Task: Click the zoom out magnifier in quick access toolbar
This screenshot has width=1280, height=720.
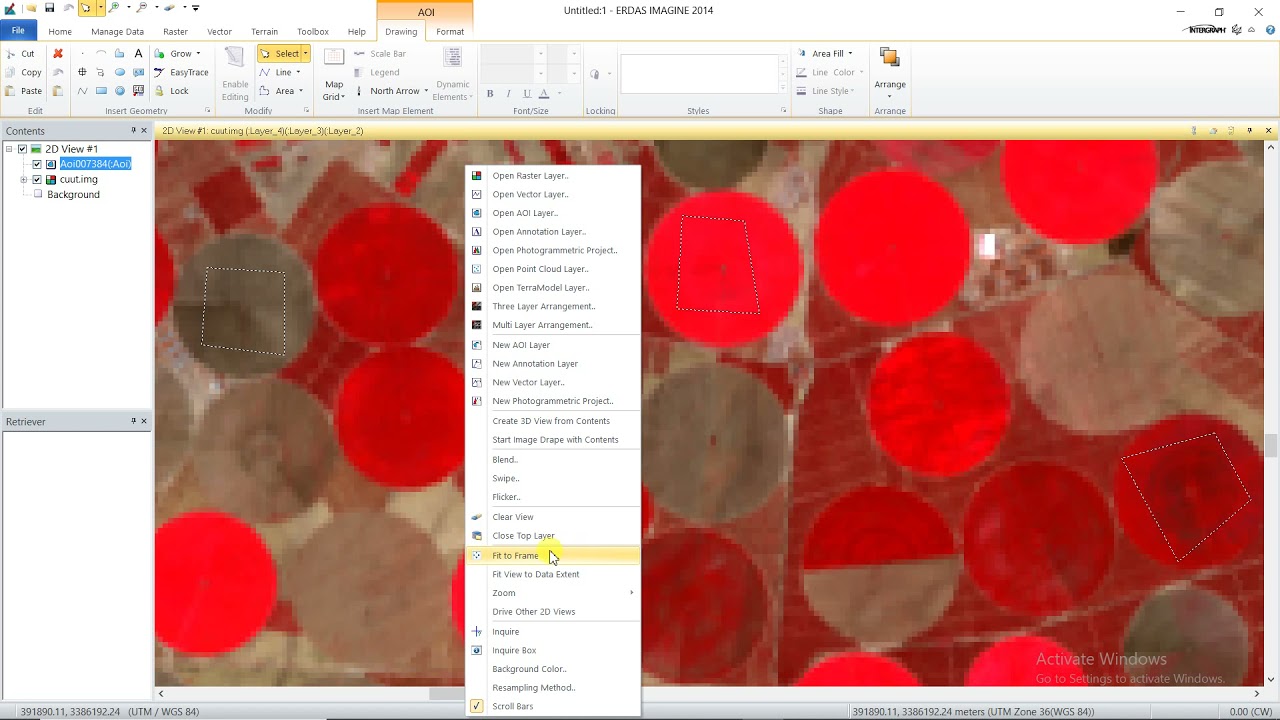Action: [142, 8]
